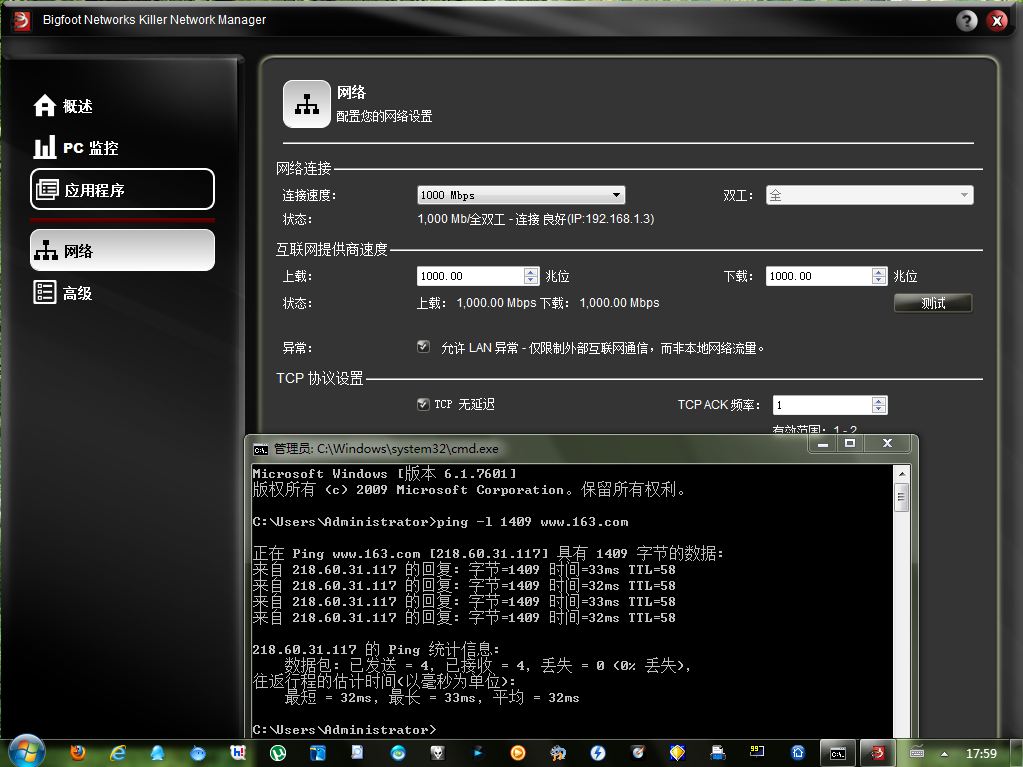Expand the 连接速度 1000 Mbps dropdown

pyautogui.click(x=521, y=195)
